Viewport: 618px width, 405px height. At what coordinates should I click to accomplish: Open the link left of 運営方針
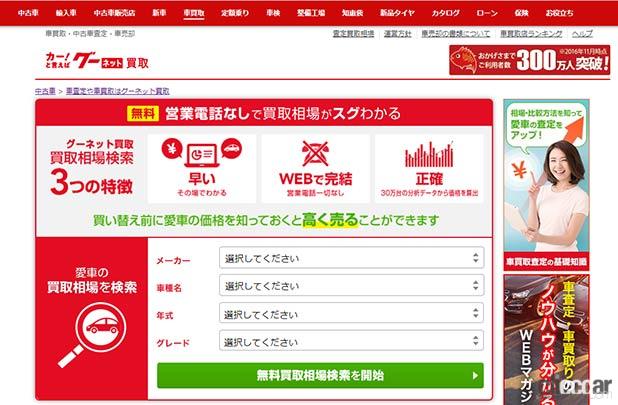coord(354,34)
